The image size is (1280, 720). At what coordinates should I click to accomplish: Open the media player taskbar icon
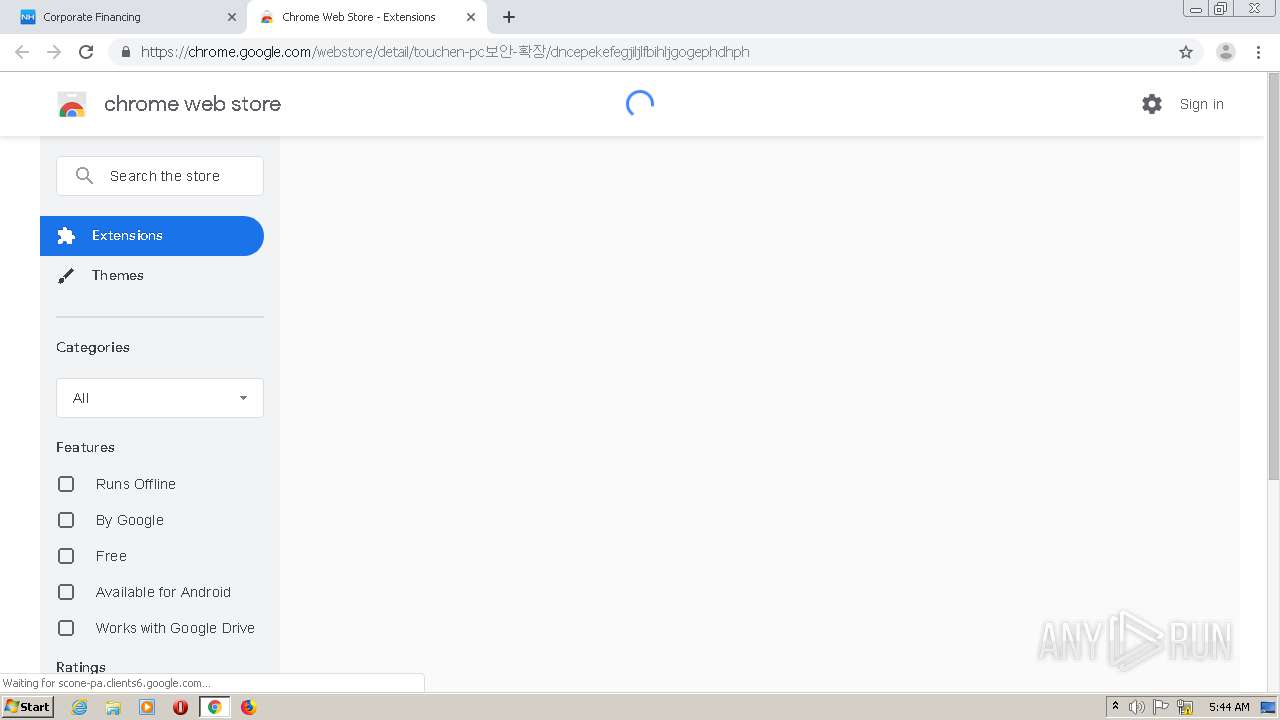(x=147, y=707)
